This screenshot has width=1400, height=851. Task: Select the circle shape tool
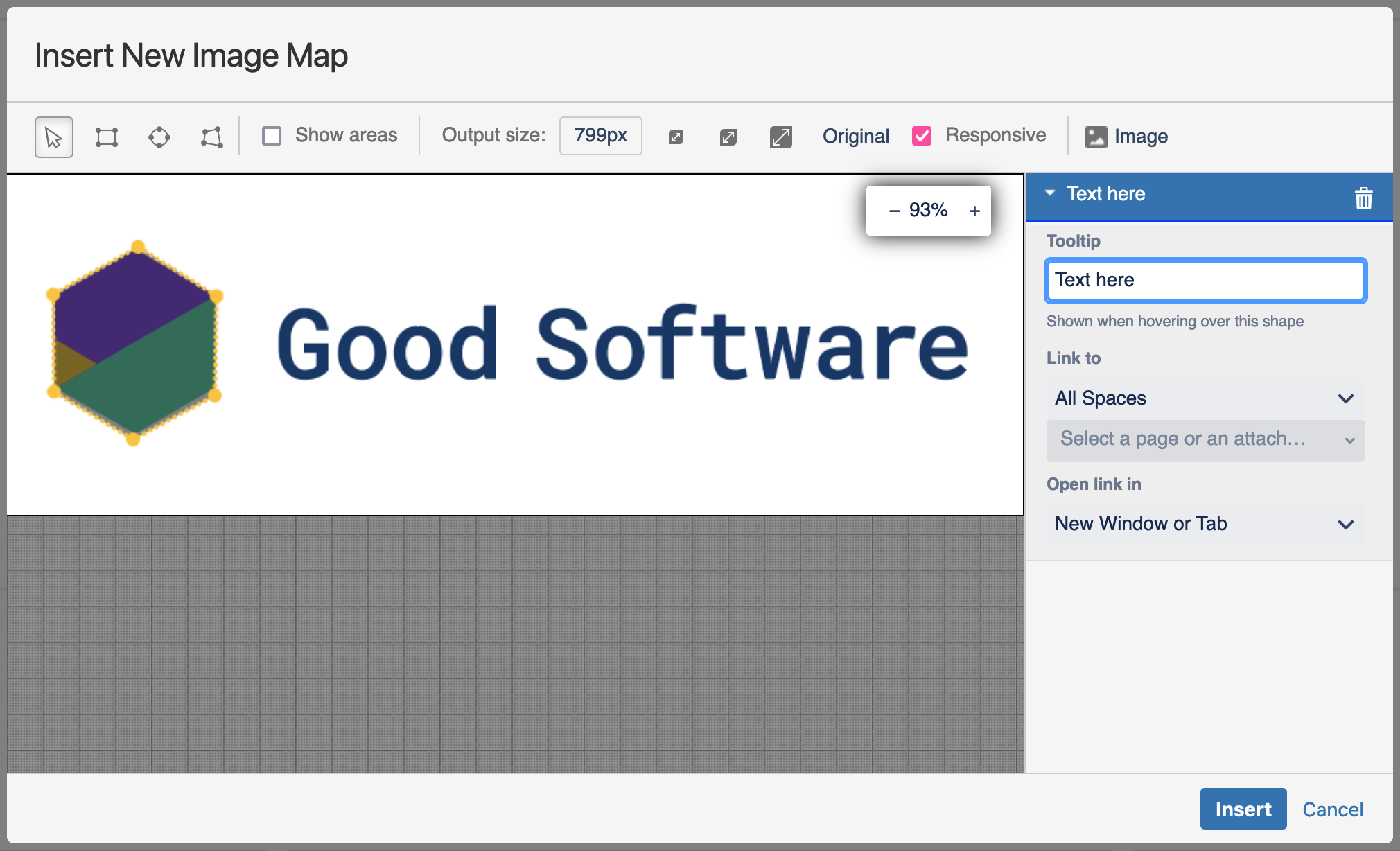159,137
